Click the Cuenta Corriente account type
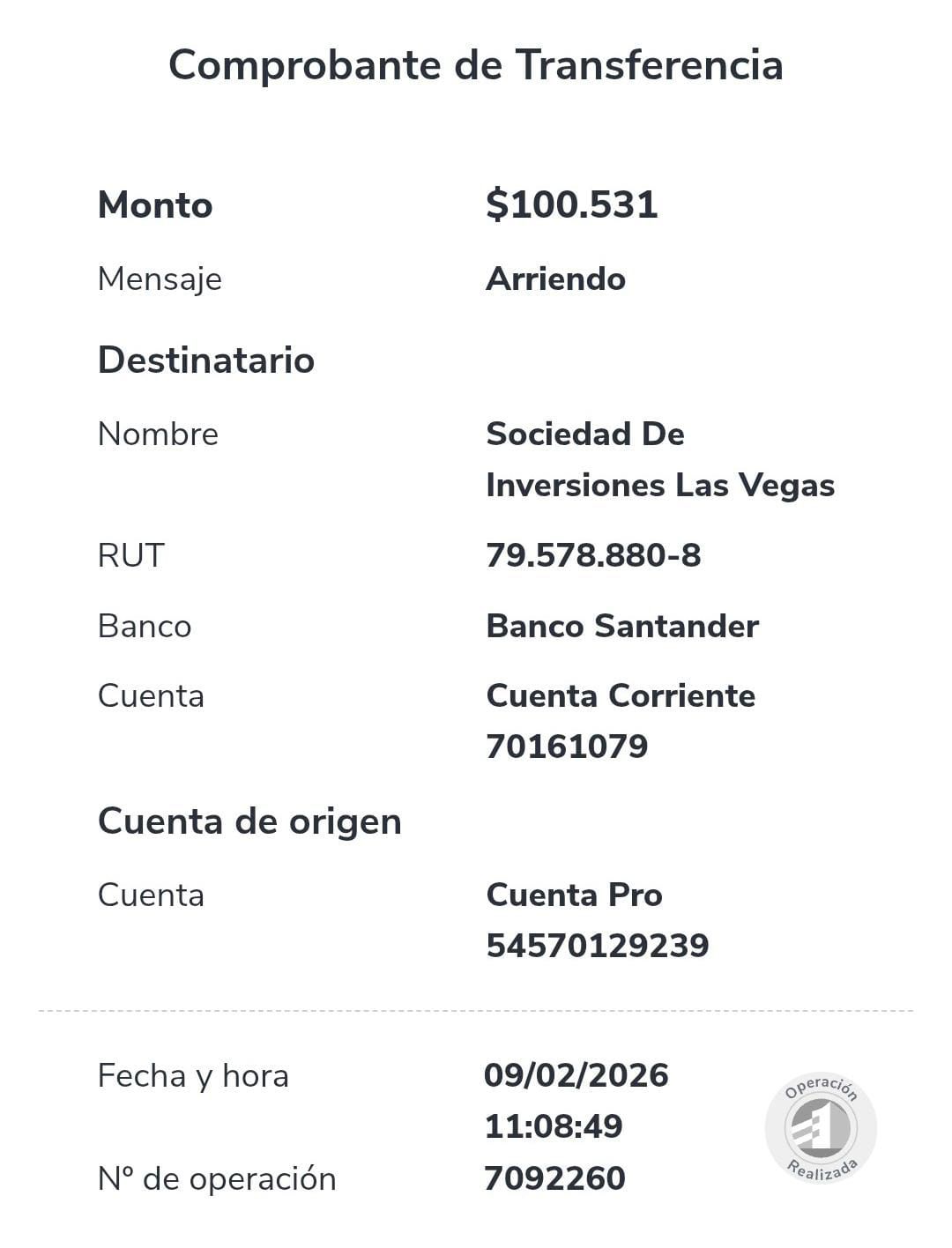 (621, 695)
